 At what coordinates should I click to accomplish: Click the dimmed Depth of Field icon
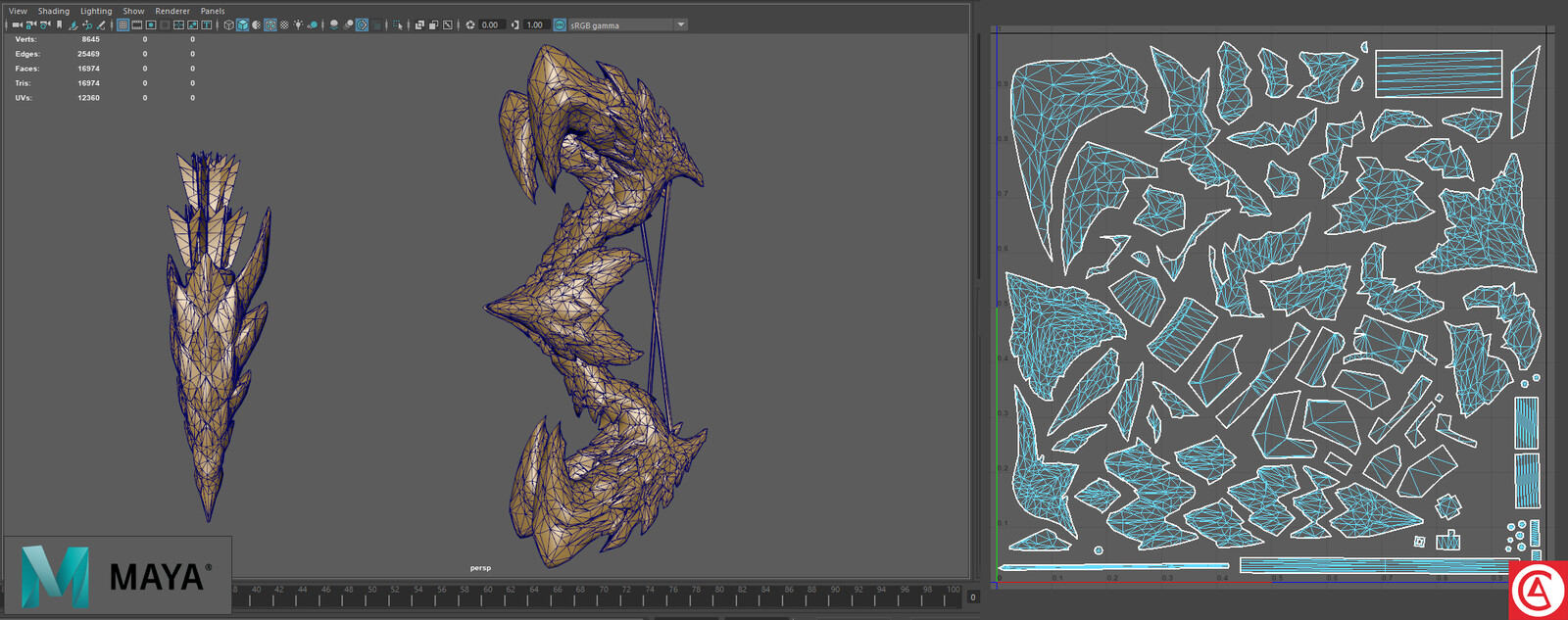pyautogui.click(x=375, y=24)
